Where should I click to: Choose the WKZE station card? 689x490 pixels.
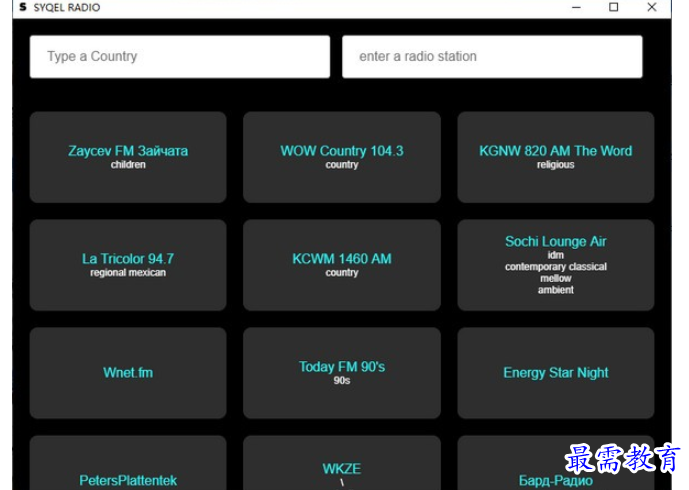click(342, 463)
